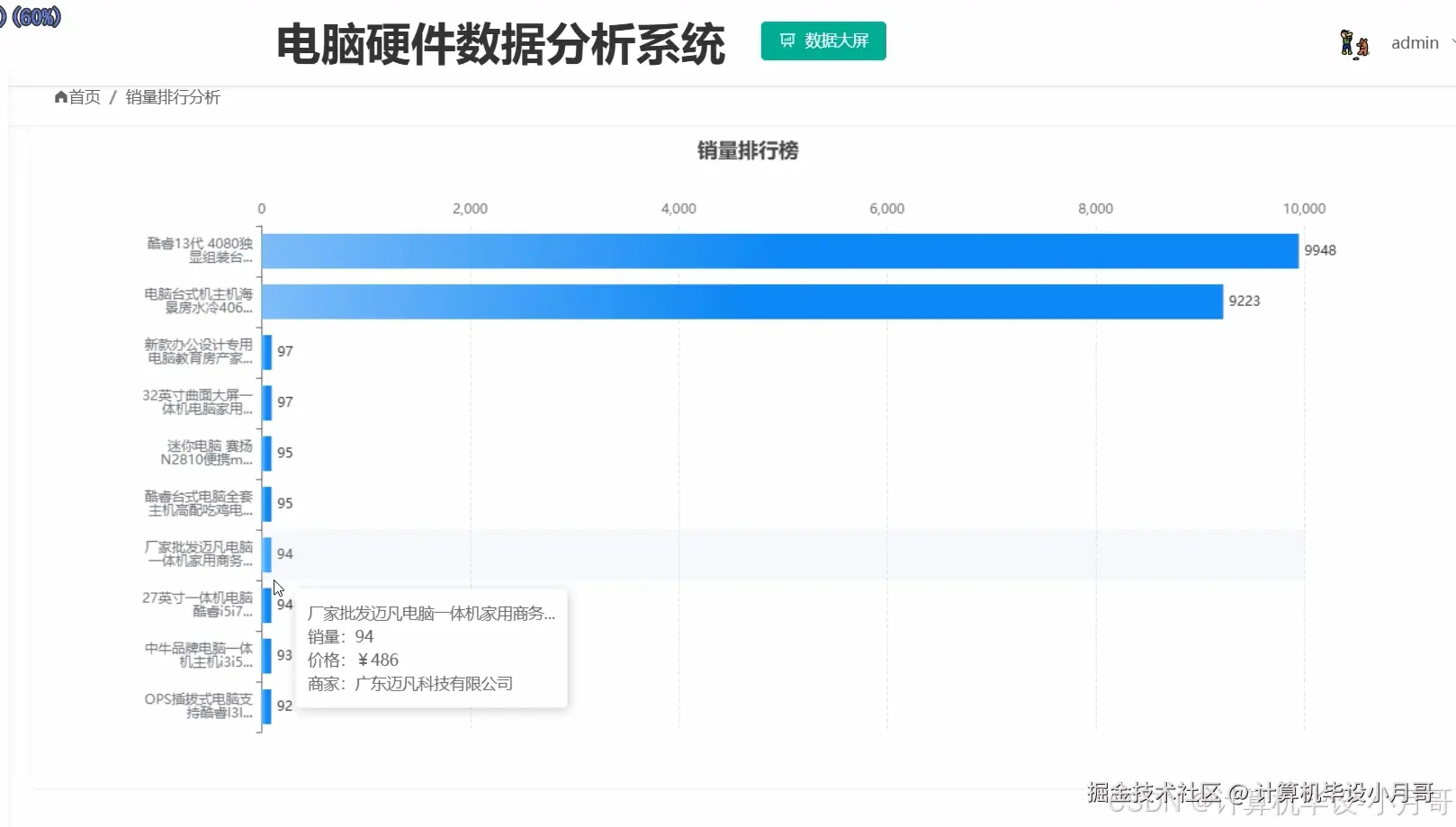This screenshot has height=827, width=1456.
Task: Select 销量排行分析 breadcrumb item
Action: 173,97
